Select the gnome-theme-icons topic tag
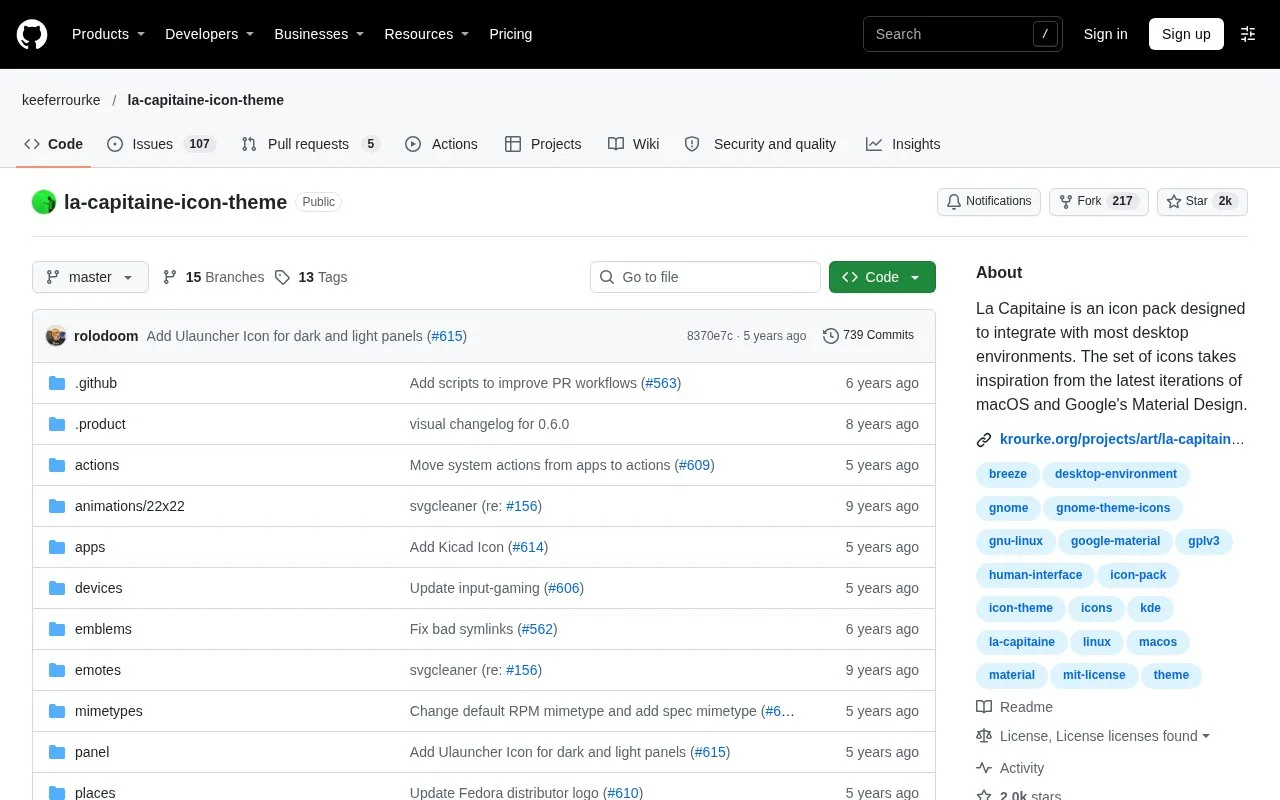This screenshot has width=1280, height=800. point(1113,508)
